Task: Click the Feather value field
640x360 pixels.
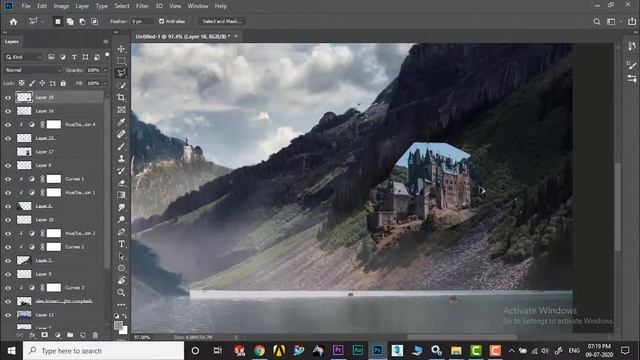Action: click(x=142, y=21)
